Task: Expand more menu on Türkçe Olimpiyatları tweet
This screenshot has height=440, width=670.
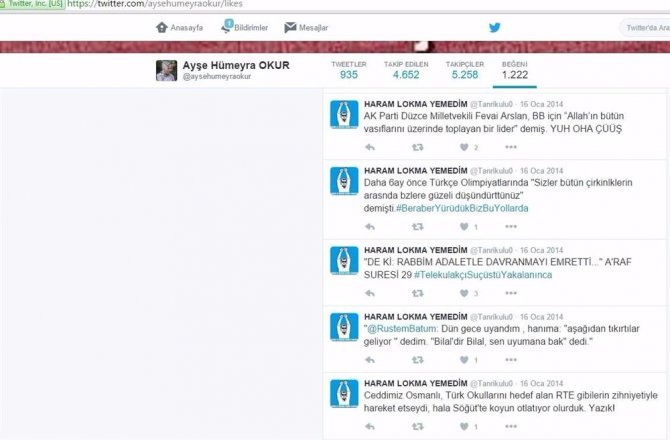Action: tap(509, 227)
